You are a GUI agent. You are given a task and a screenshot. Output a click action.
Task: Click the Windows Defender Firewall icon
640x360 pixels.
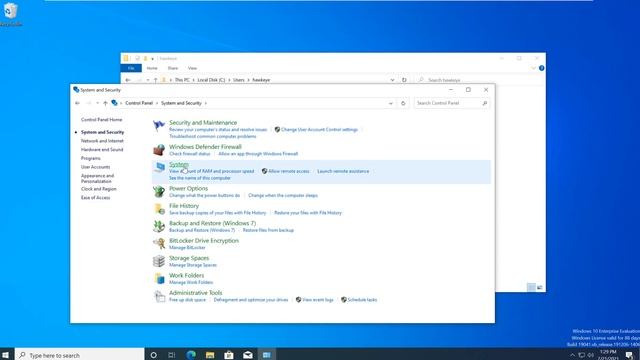click(159, 150)
